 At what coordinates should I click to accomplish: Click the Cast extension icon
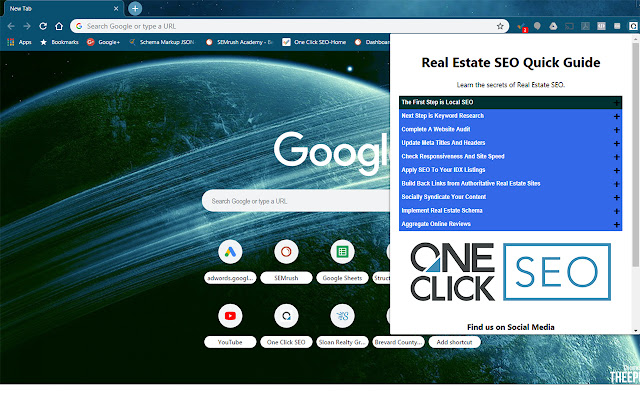point(569,26)
